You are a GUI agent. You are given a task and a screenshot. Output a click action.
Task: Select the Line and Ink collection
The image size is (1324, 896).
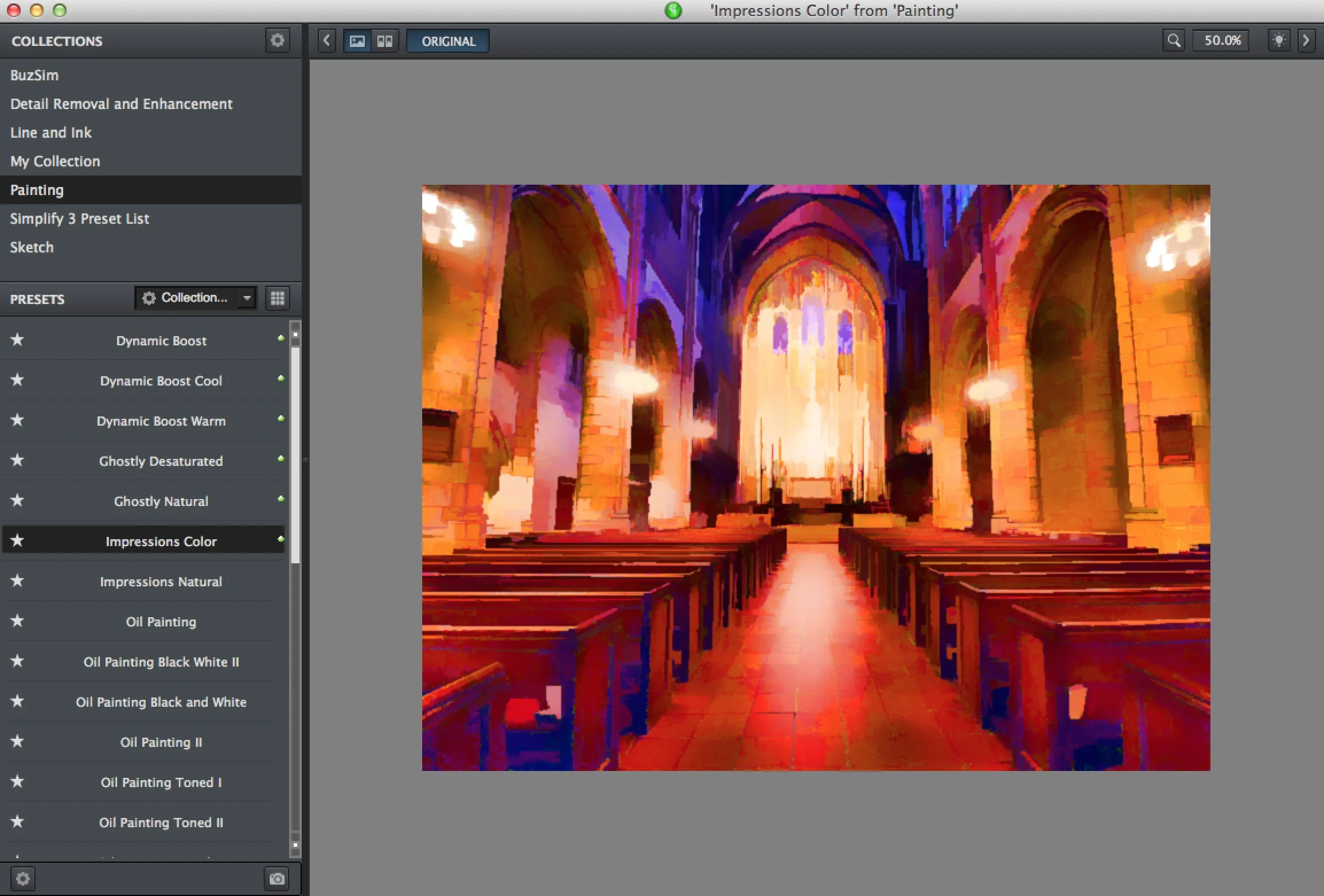click(150, 133)
